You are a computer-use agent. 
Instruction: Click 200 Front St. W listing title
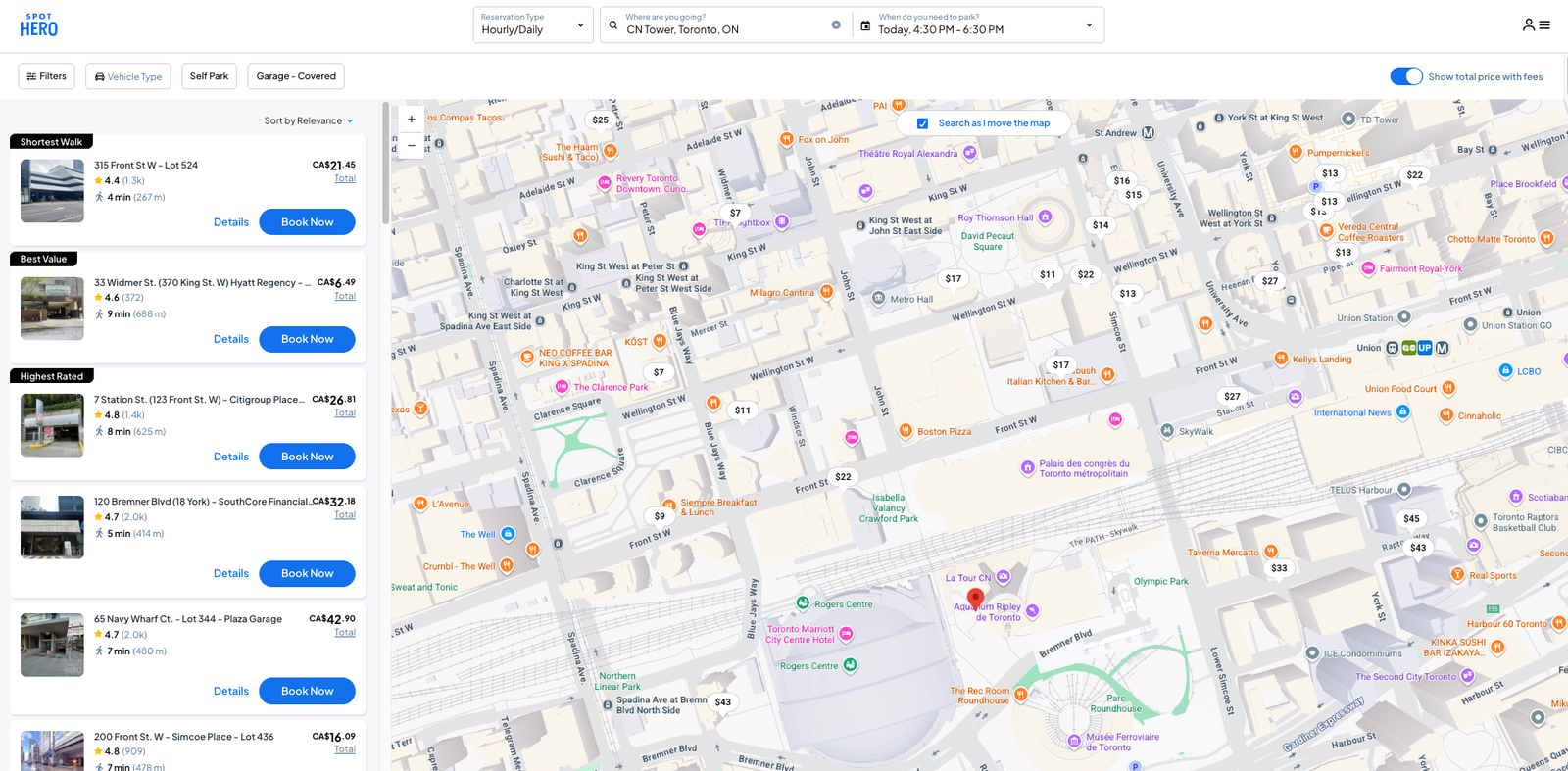[184, 737]
